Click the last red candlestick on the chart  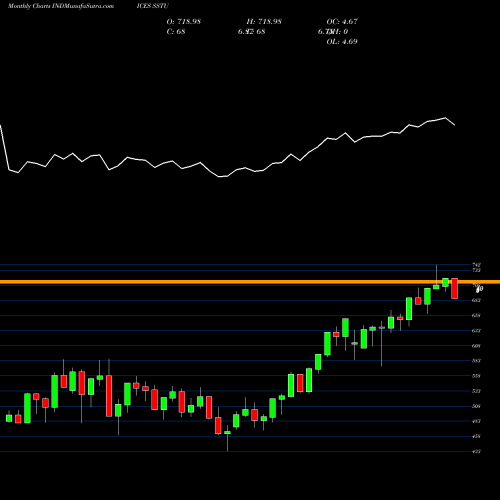click(x=455, y=288)
